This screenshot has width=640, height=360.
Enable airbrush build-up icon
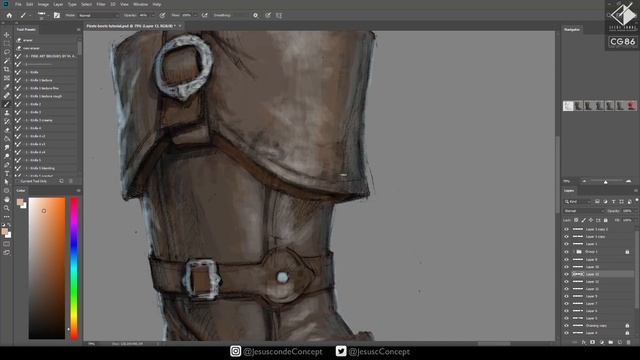click(x=204, y=15)
